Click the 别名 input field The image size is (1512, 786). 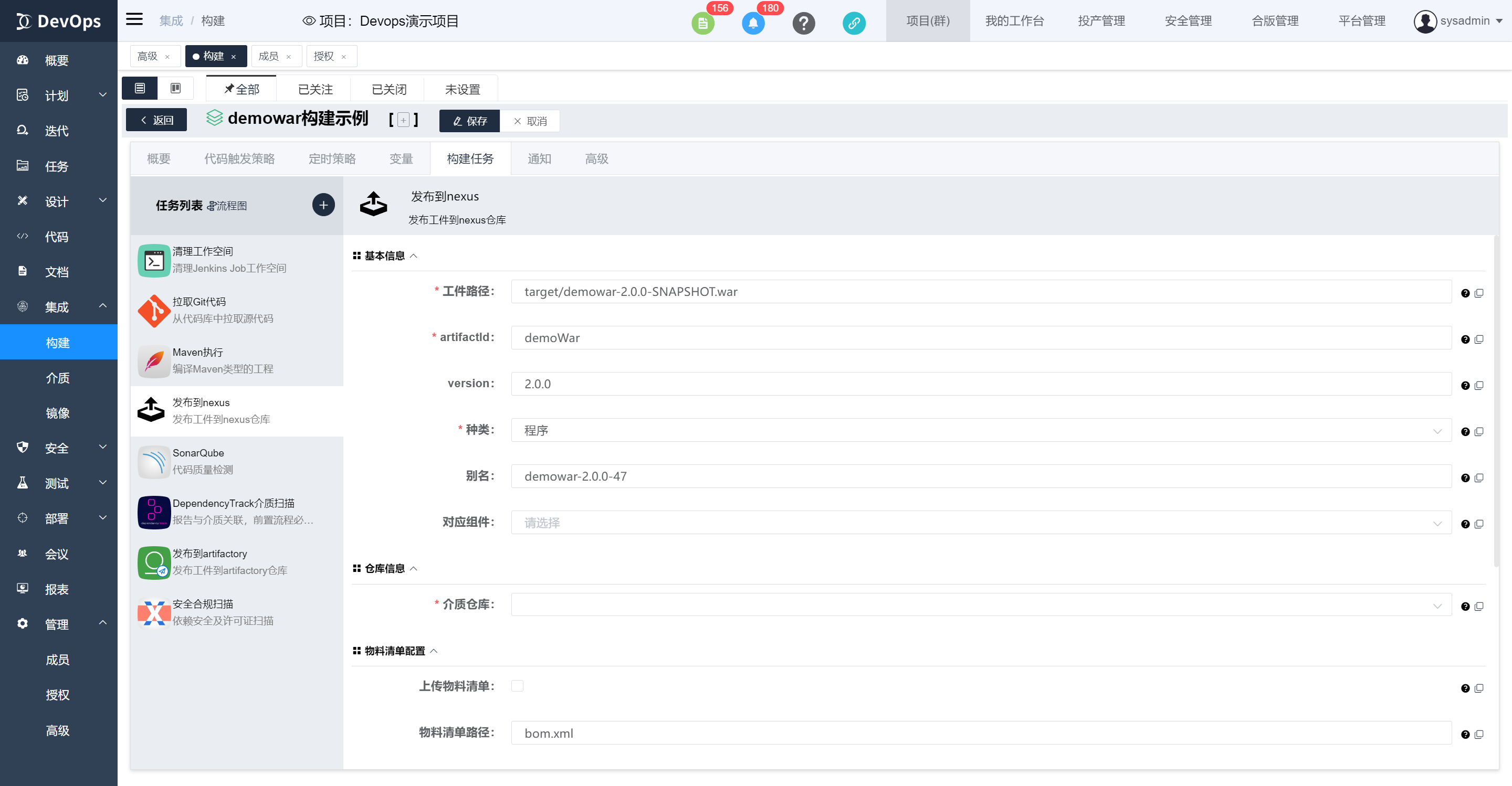[x=980, y=476]
